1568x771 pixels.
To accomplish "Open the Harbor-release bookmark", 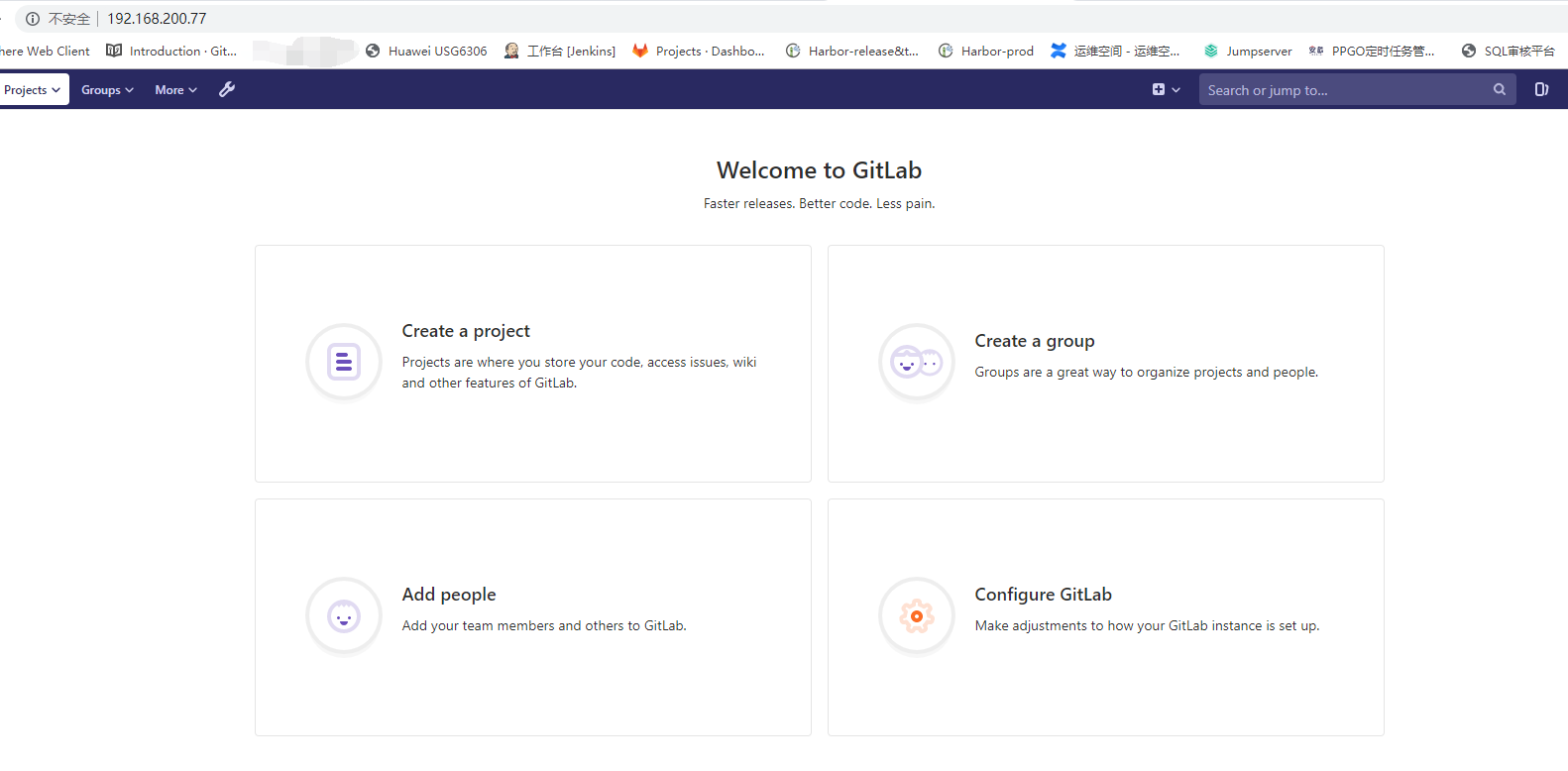I will click(x=852, y=51).
